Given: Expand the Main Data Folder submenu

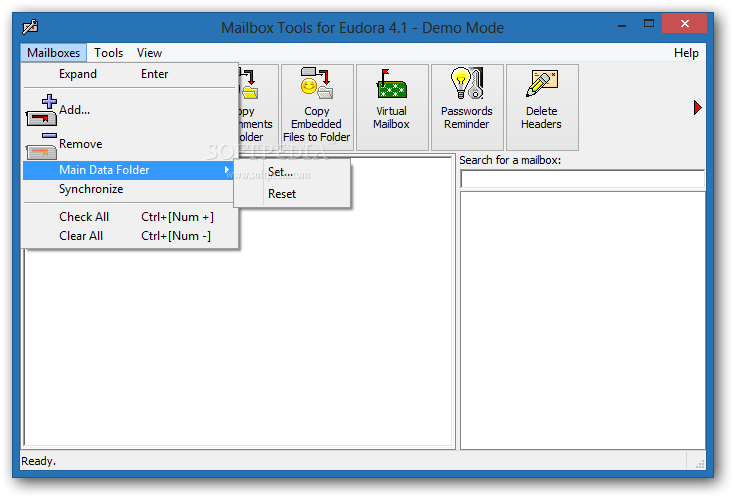Looking at the screenshot, I should [x=128, y=170].
